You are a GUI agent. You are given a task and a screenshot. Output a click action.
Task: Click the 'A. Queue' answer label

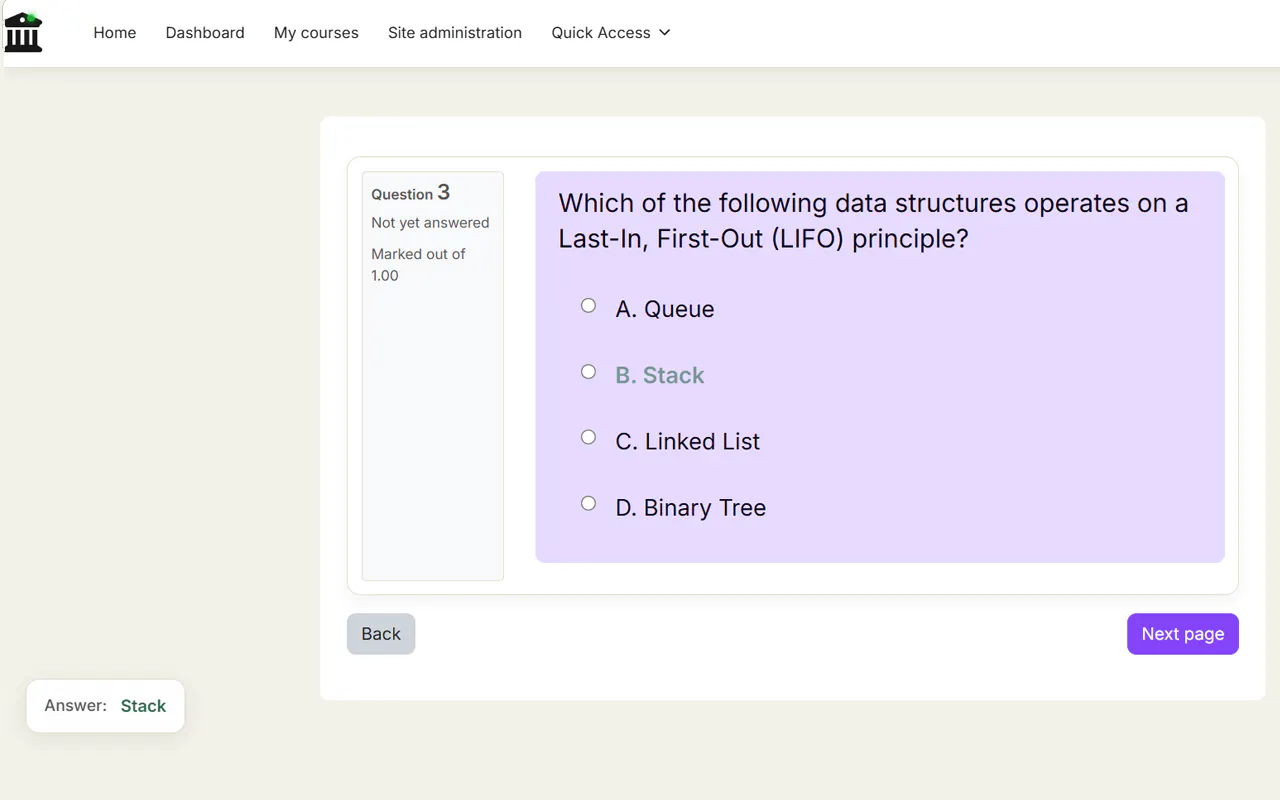pos(665,309)
